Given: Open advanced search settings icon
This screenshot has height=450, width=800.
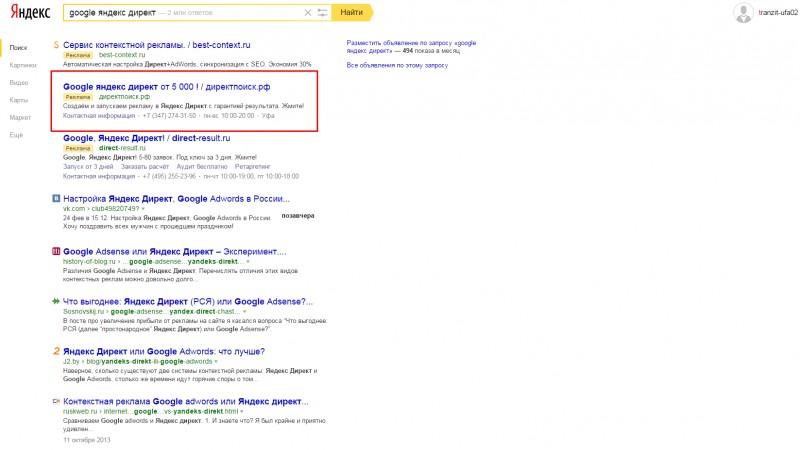Looking at the screenshot, I should pos(322,13).
